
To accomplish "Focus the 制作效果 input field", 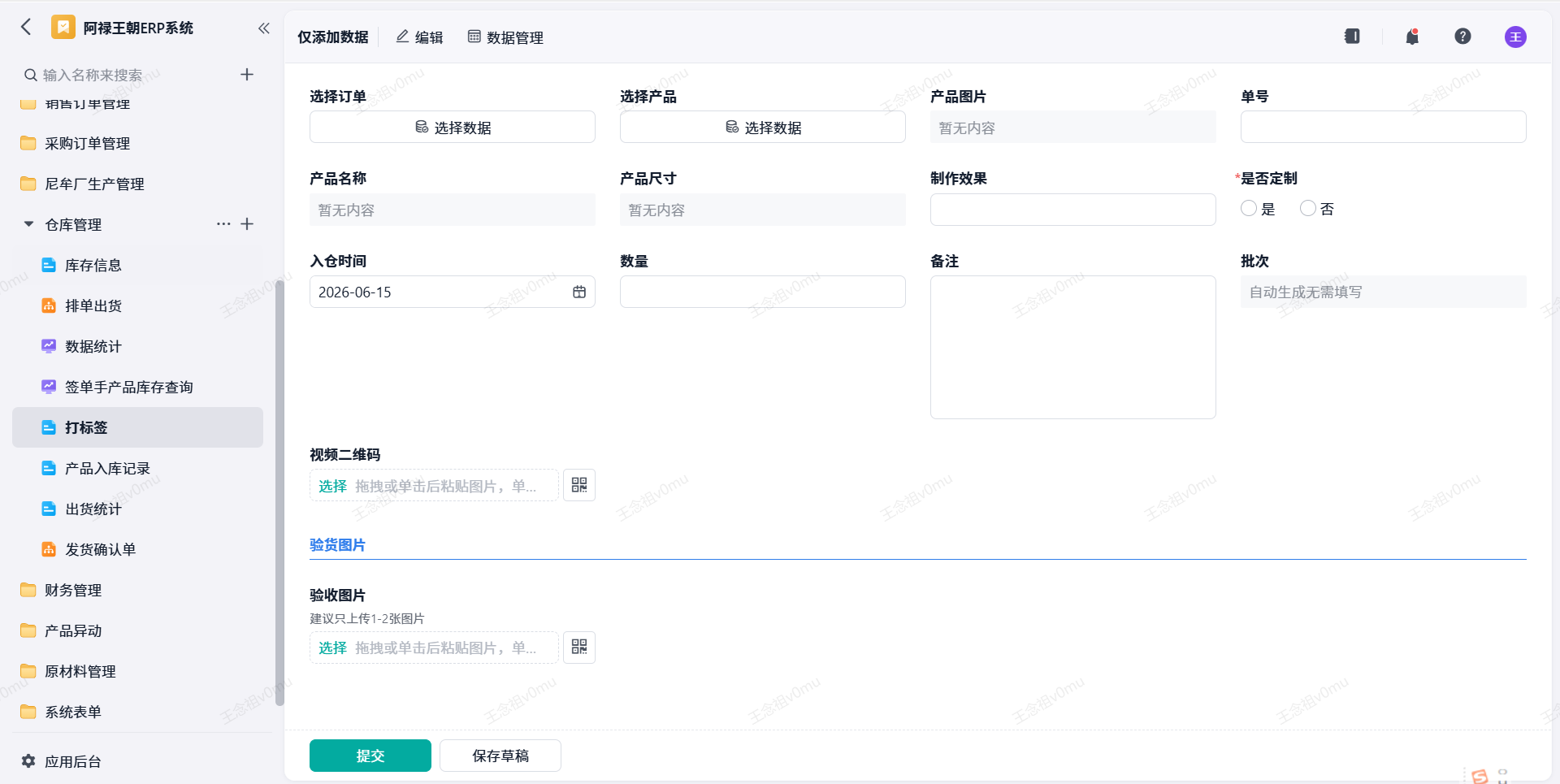I will click(x=1072, y=210).
